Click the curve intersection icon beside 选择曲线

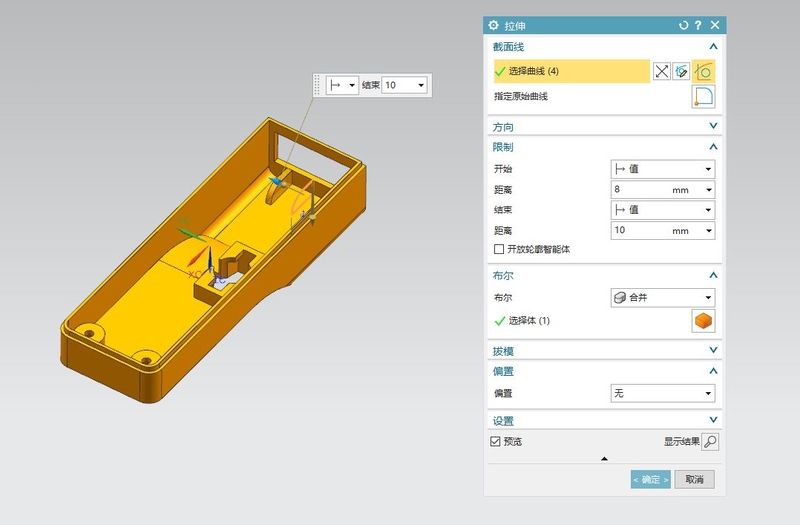[x=661, y=71]
